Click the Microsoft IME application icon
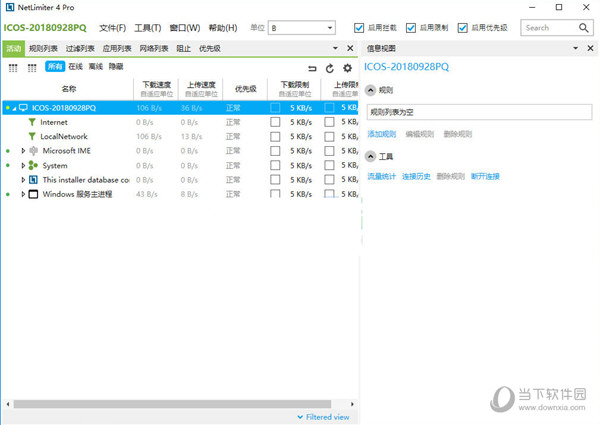This screenshot has width=600, height=425. coord(33,151)
